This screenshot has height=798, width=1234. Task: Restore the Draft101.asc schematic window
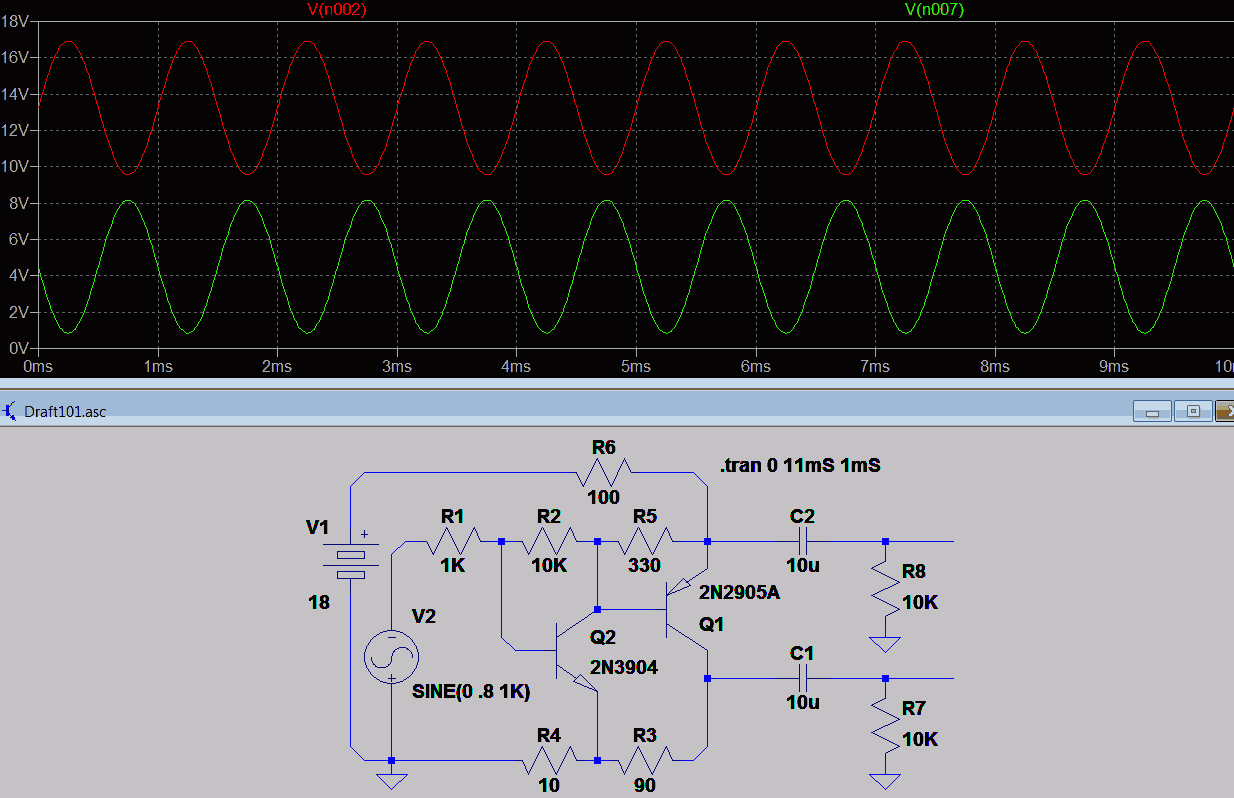point(1193,410)
